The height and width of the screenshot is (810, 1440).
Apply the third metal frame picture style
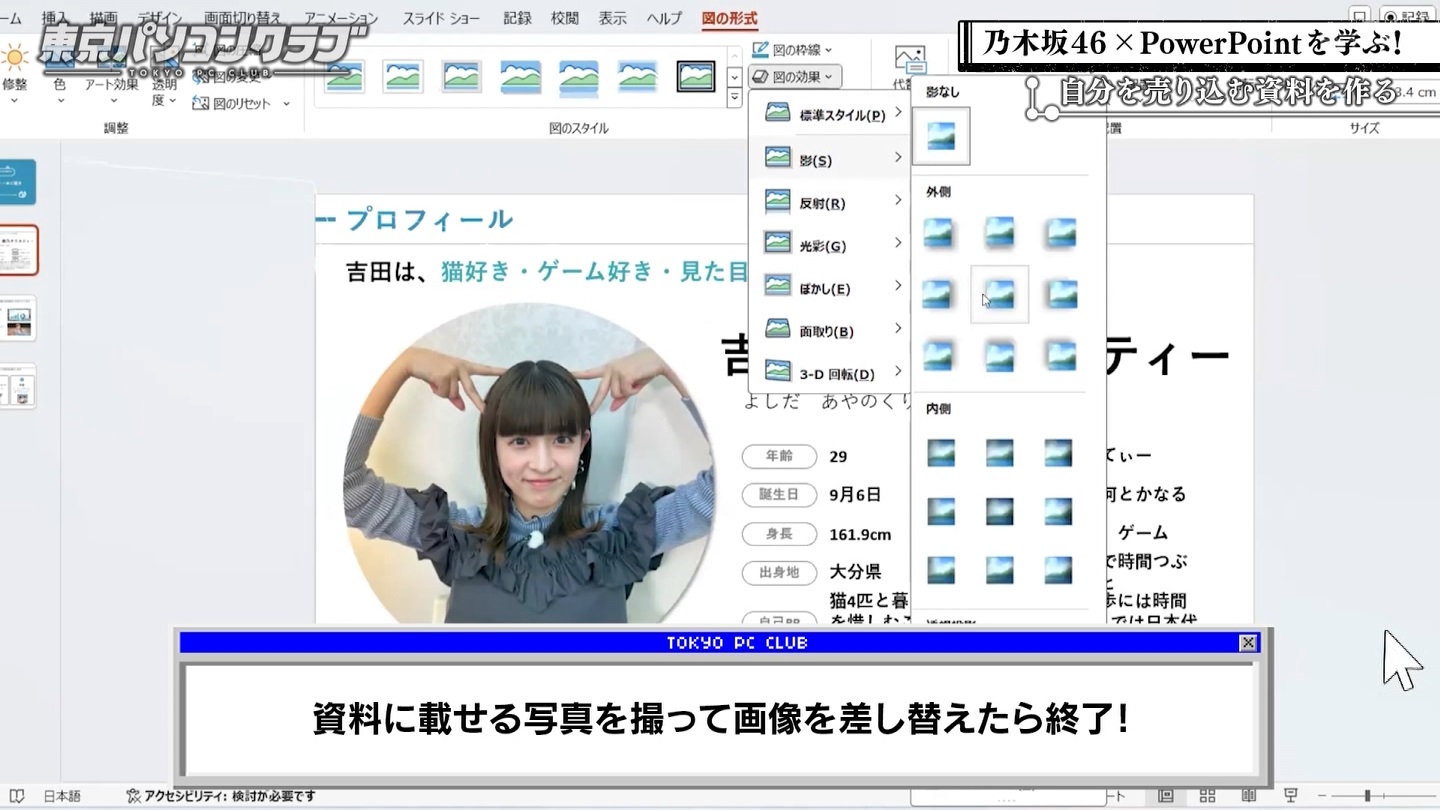(462, 76)
